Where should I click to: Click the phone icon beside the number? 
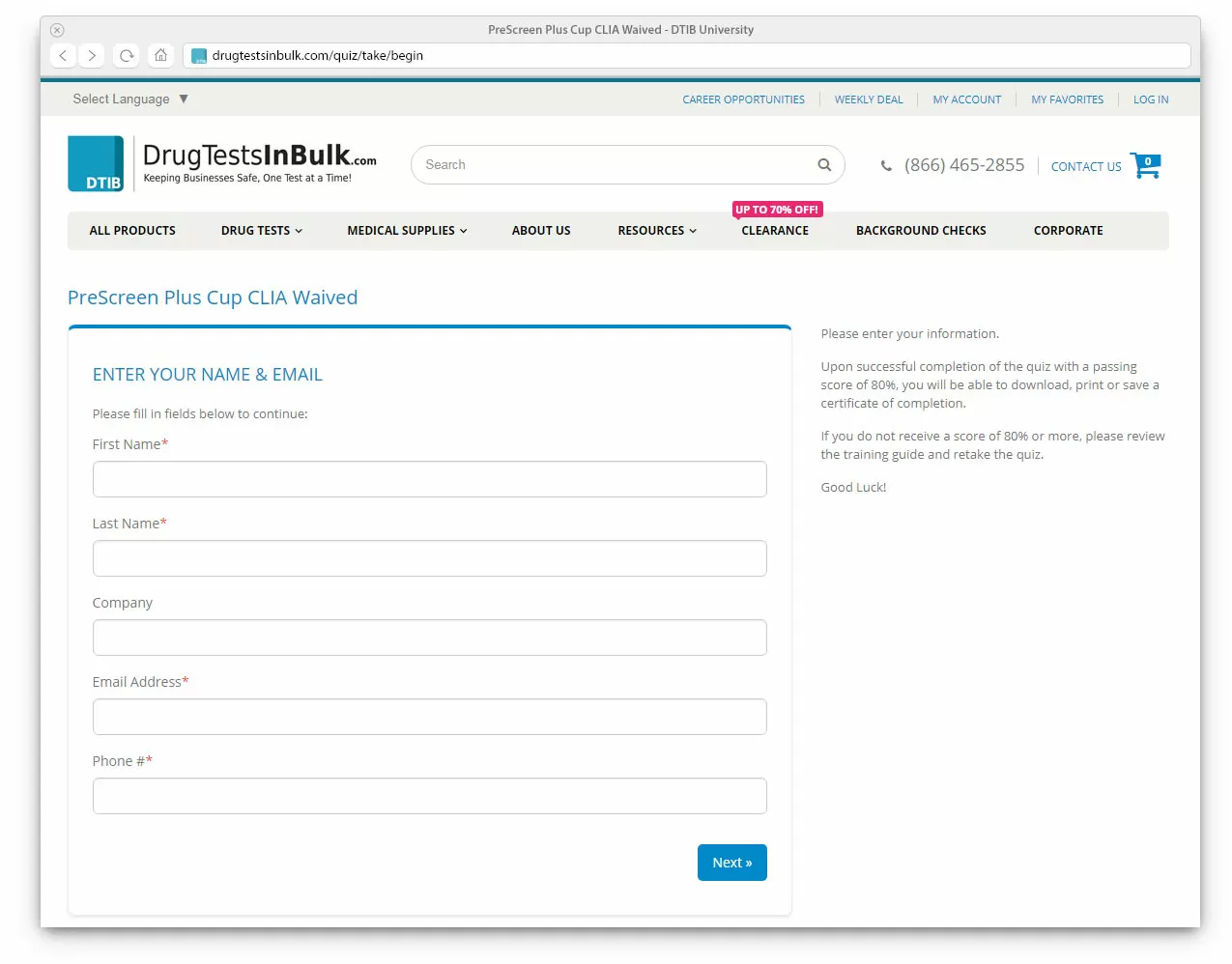(x=886, y=166)
